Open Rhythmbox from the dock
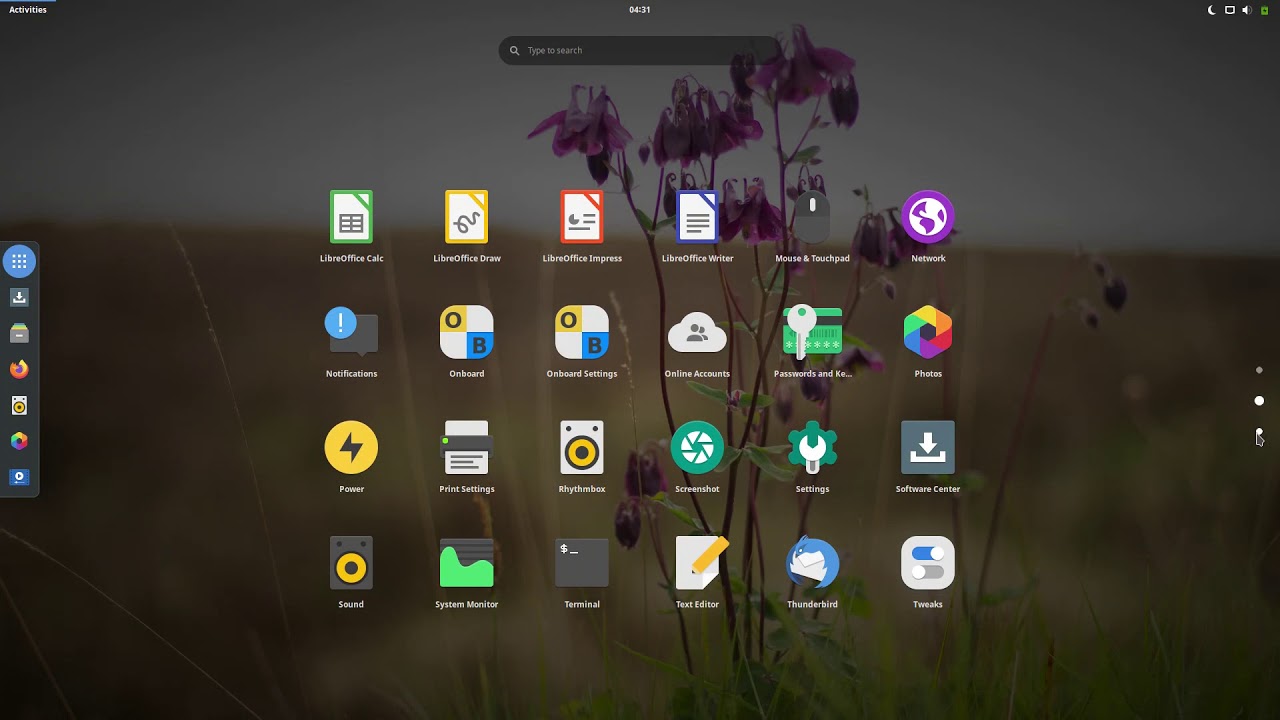 click(x=19, y=405)
